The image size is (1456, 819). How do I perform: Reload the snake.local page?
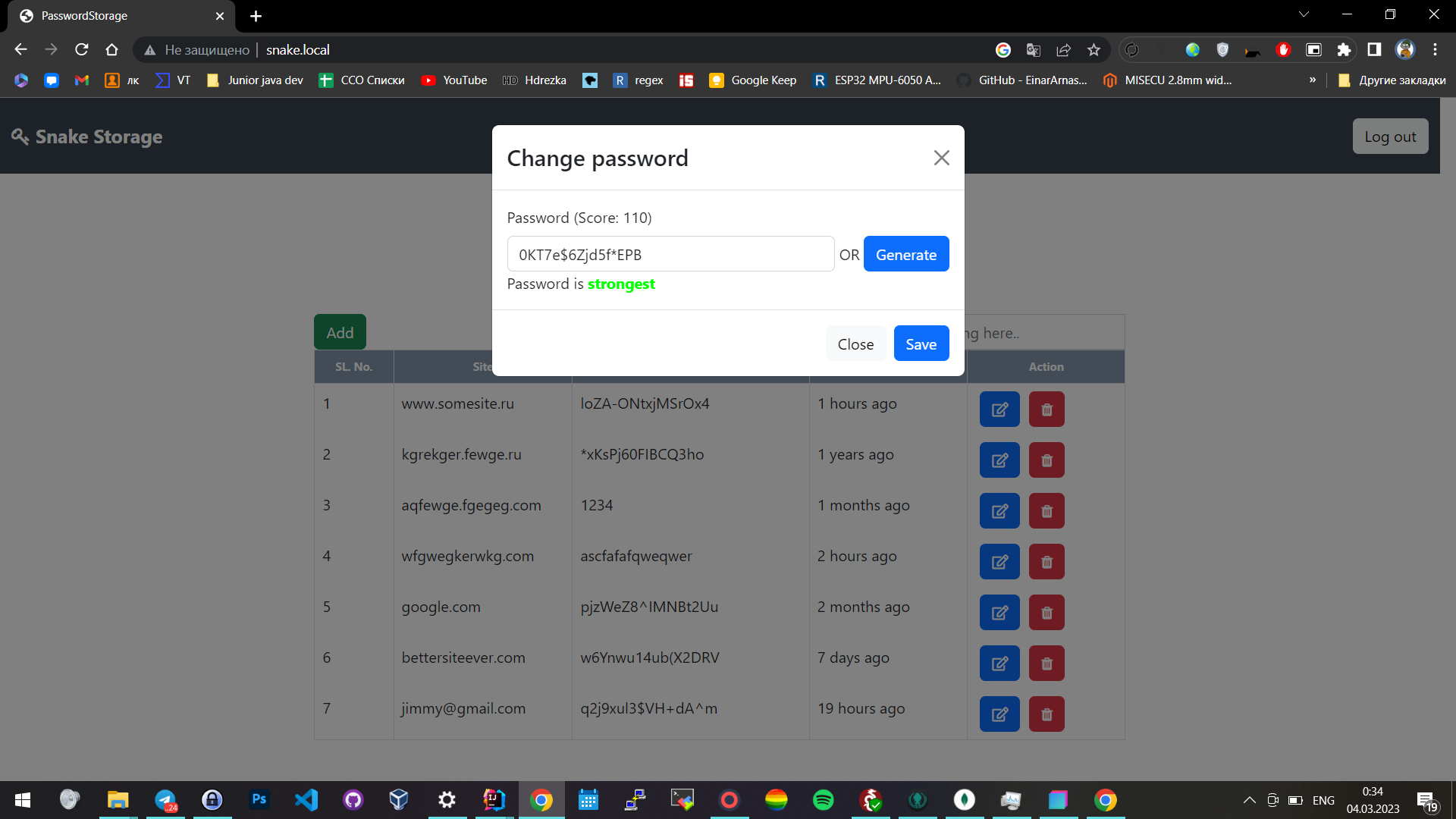coord(82,50)
